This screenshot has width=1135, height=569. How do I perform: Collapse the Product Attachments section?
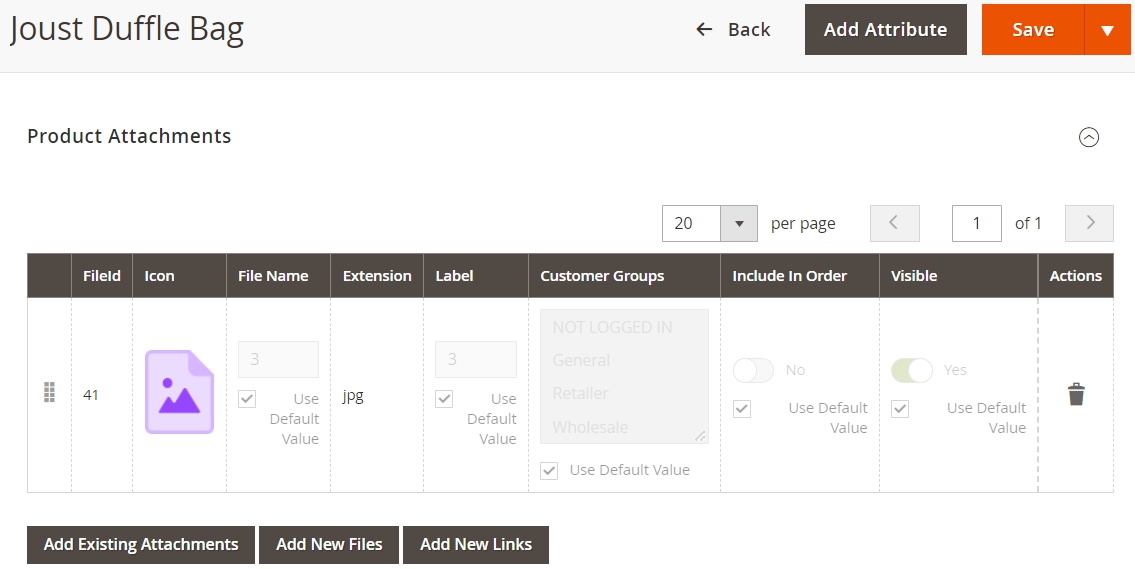pyautogui.click(x=1089, y=137)
